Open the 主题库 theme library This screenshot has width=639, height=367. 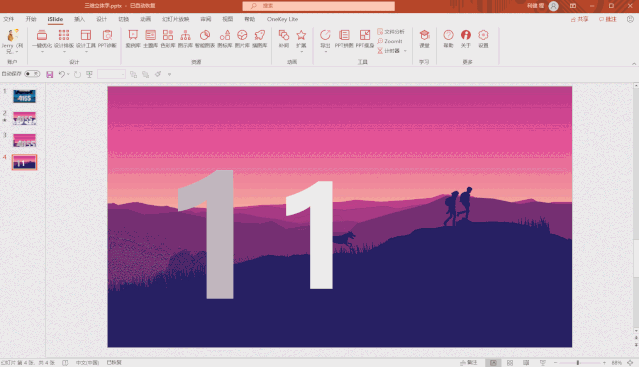(x=150, y=39)
